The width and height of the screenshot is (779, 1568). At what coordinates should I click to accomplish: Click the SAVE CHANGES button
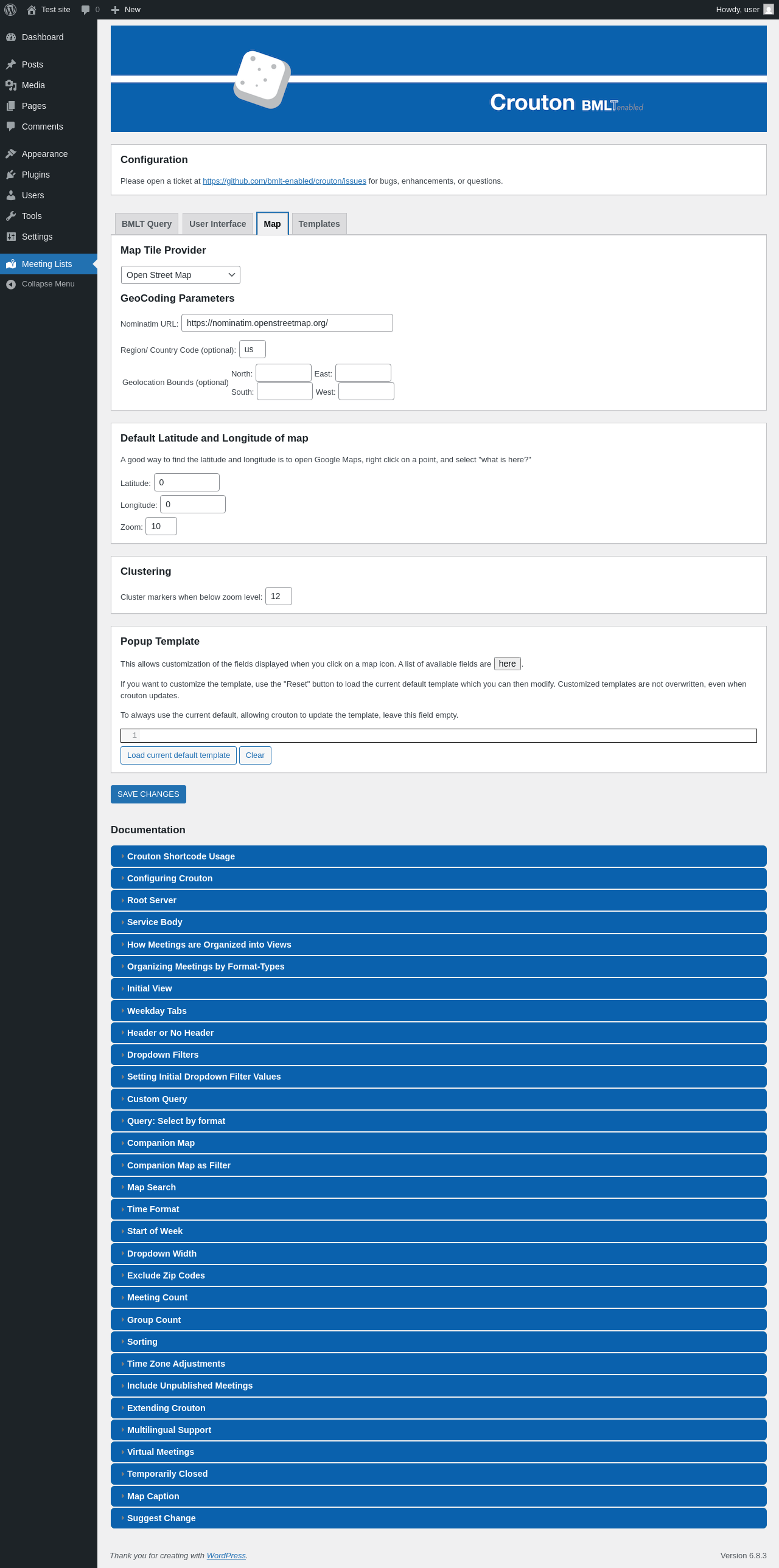(148, 794)
